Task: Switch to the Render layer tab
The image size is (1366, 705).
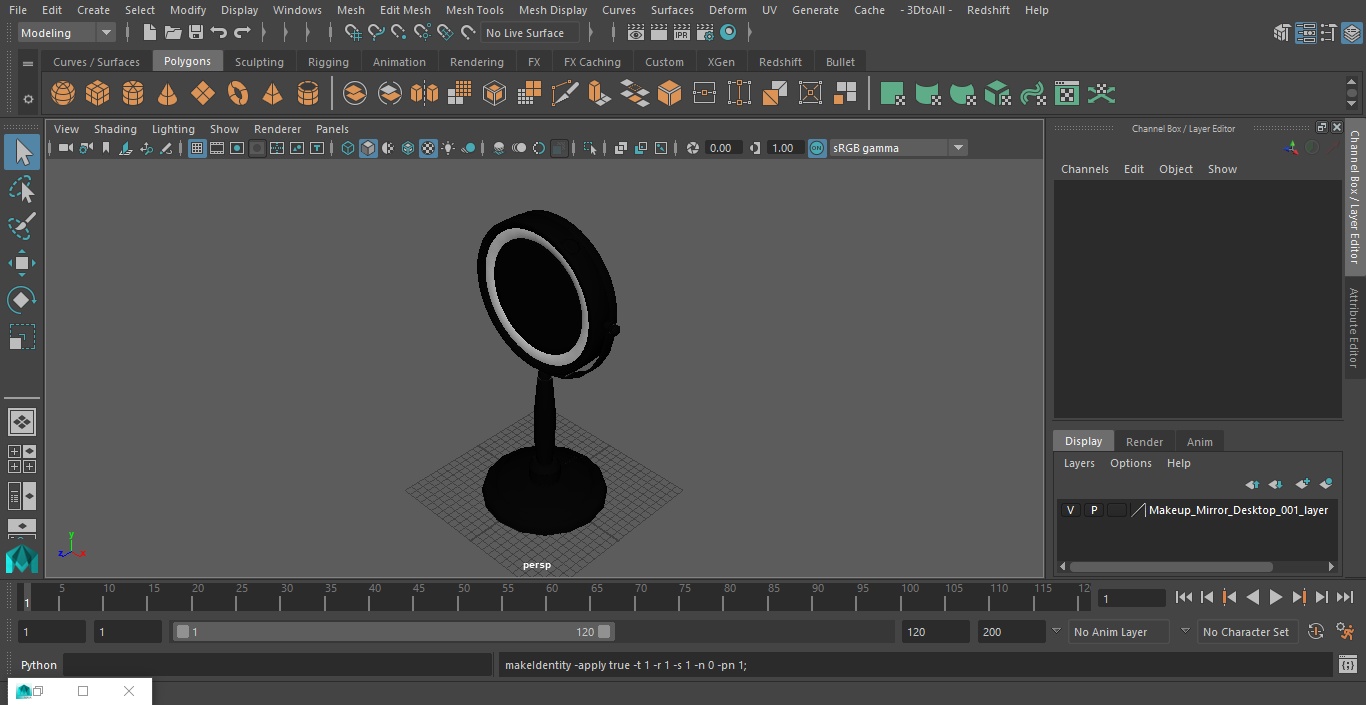Action: click(x=1144, y=442)
